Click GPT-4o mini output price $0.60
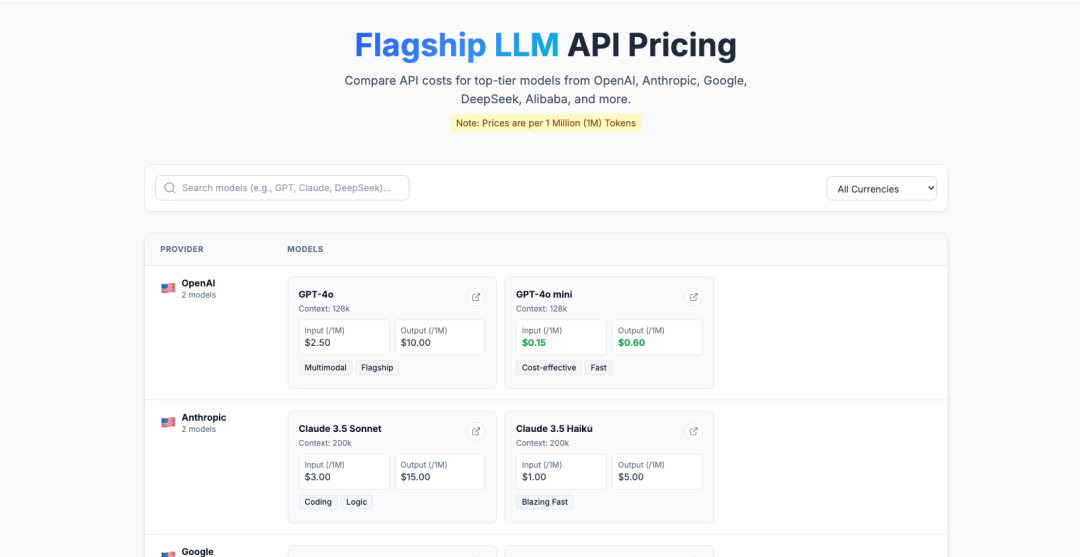The width and height of the screenshot is (1080, 557). [632, 342]
